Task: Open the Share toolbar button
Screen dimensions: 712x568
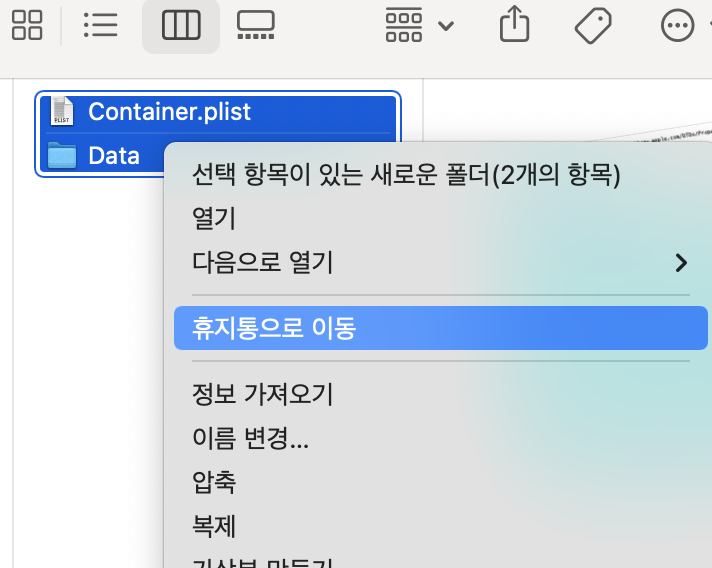Action: [514, 24]
